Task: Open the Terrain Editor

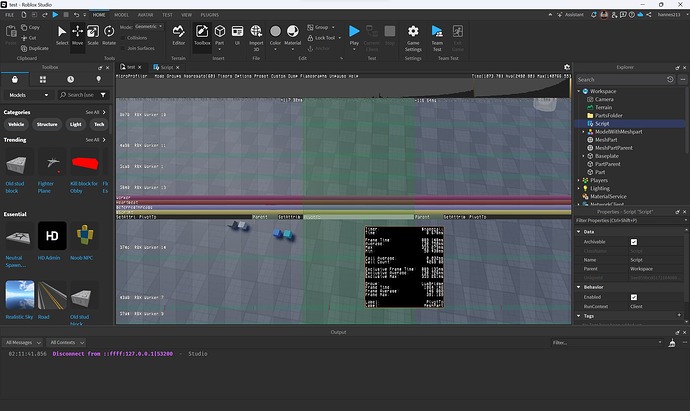Action: (178, 35)
